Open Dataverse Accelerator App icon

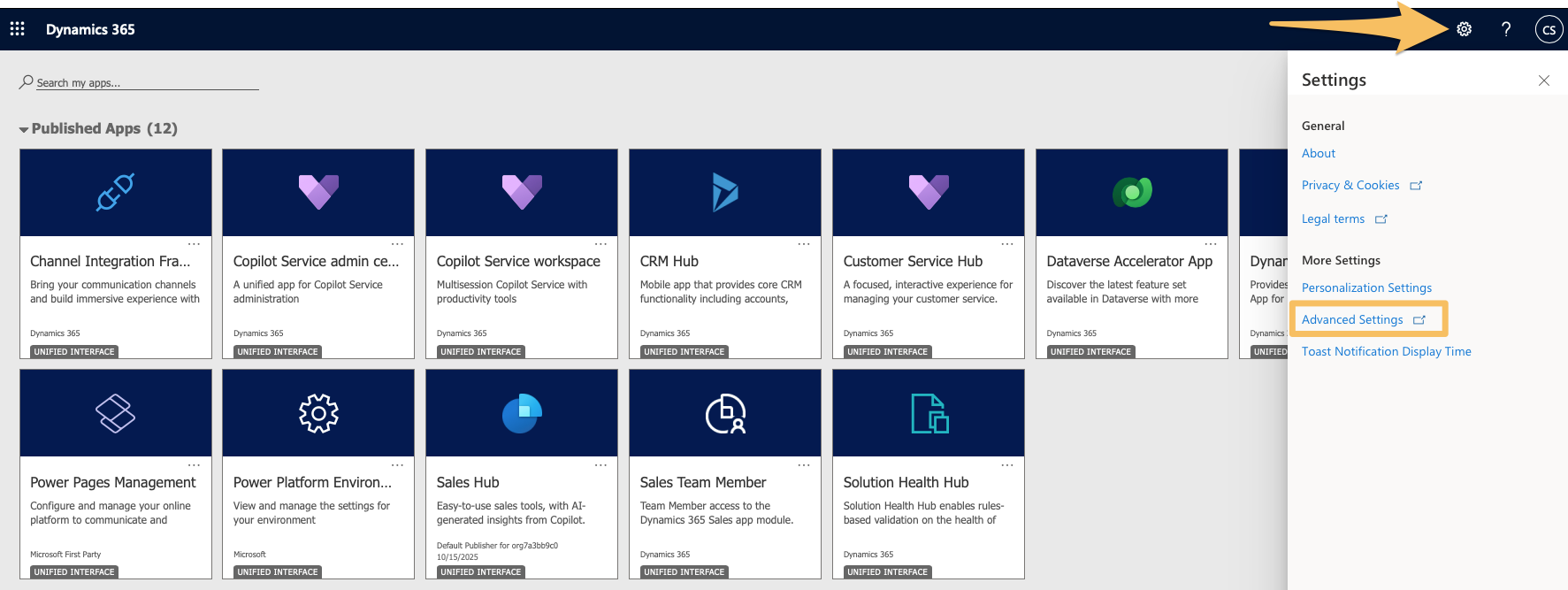[x=1131, y=192]
